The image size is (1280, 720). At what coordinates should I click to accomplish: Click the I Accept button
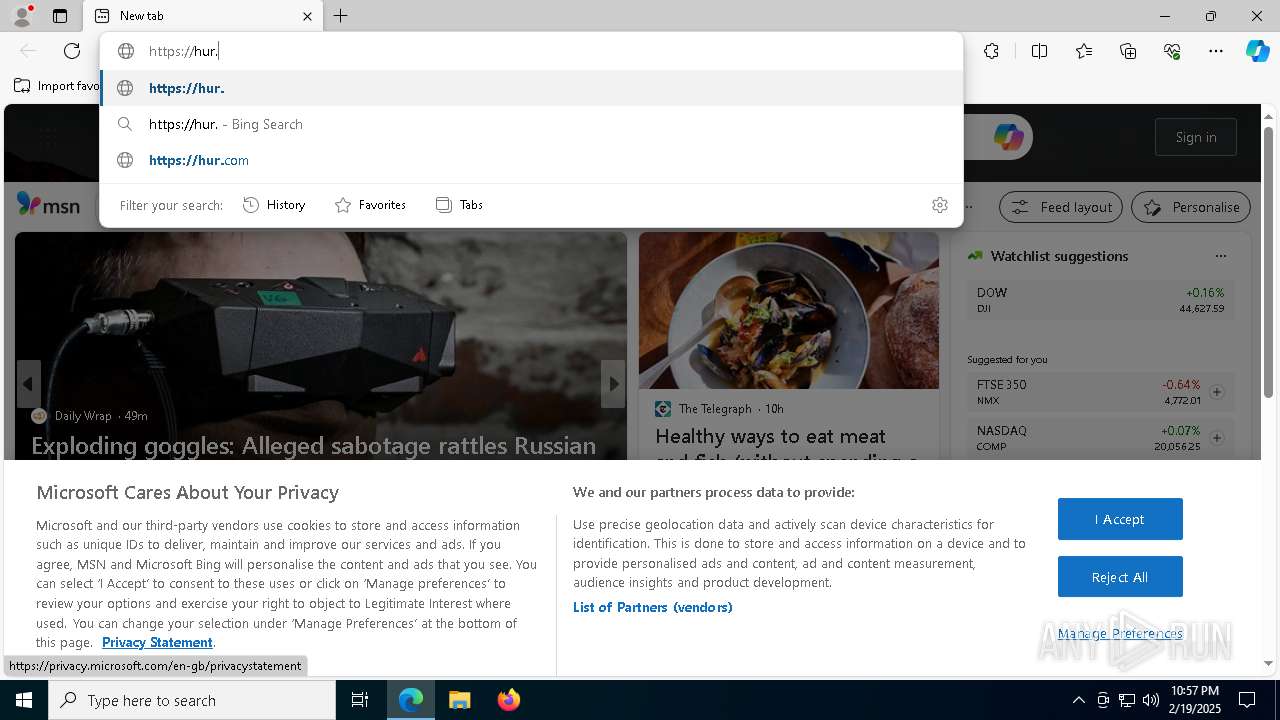click(1120, 519)
